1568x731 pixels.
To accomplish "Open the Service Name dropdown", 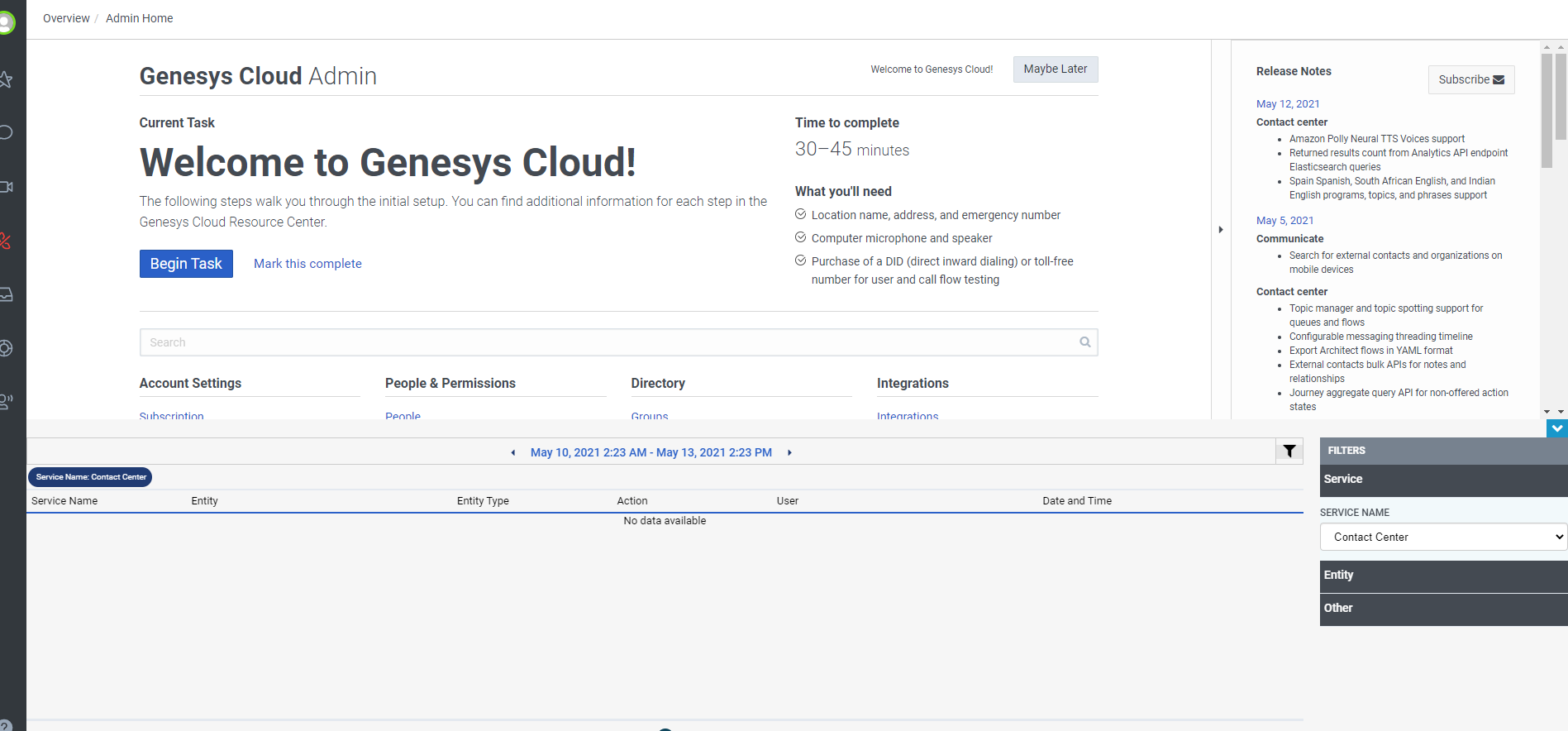I will [1444, 537].
